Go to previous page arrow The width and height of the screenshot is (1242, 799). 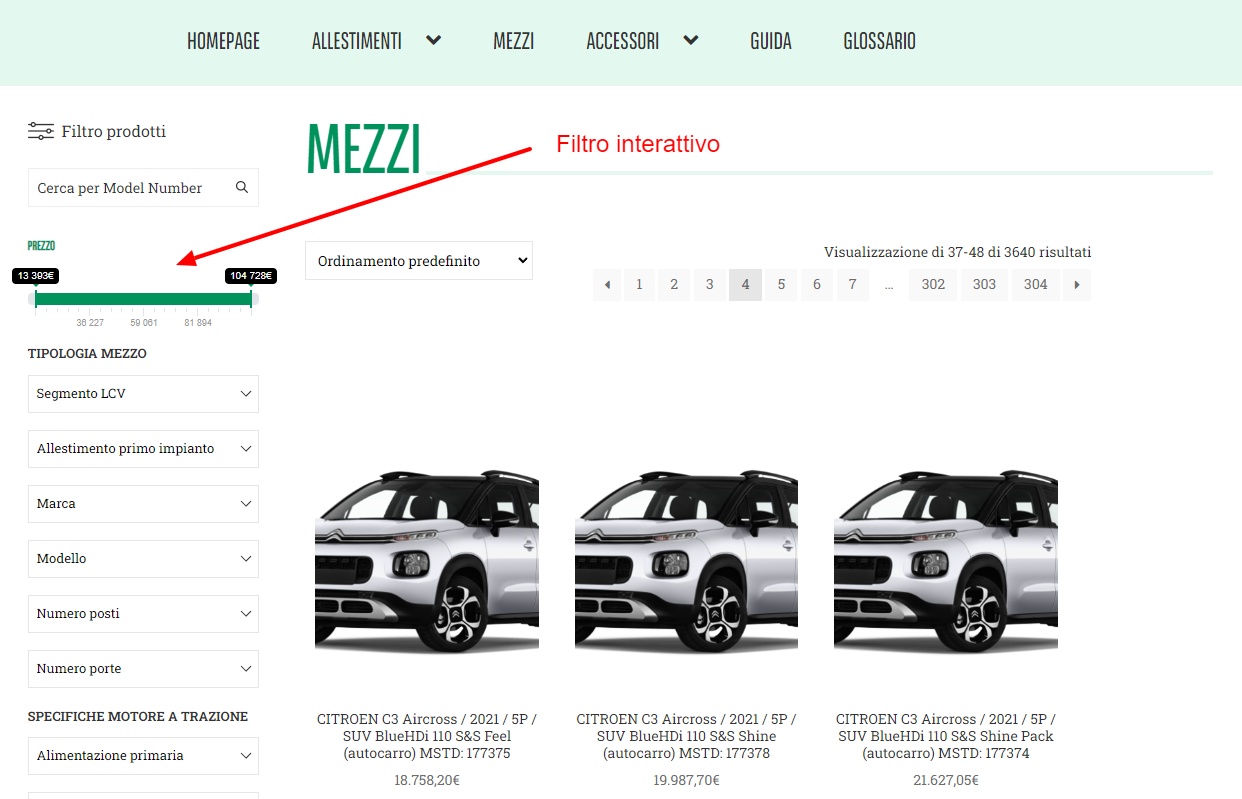point(607,285)
